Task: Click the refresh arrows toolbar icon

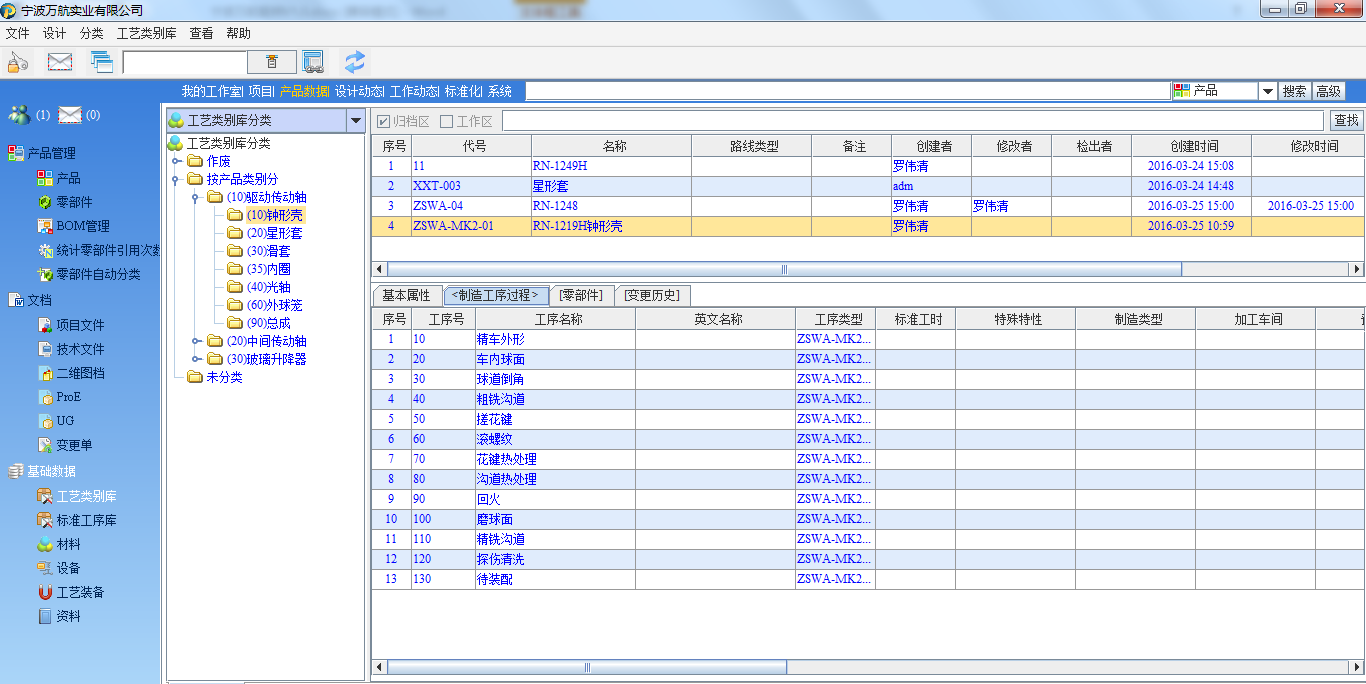Action: tap(354, 62)
